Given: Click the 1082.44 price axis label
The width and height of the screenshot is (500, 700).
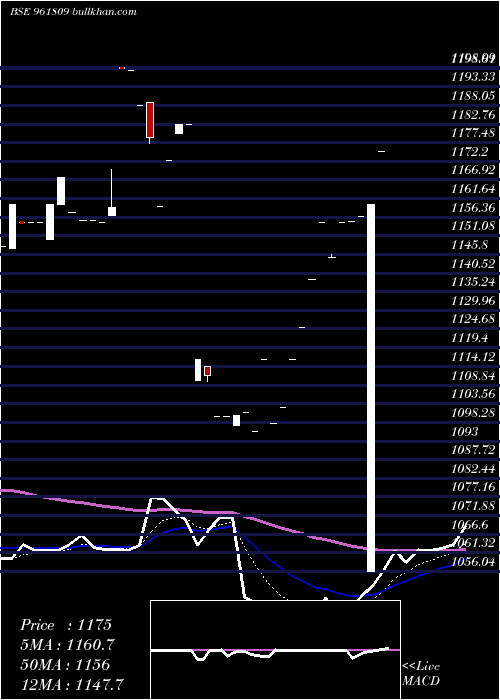Looking at the screenshot, I should pyautogui.click(x=473, y=469).
